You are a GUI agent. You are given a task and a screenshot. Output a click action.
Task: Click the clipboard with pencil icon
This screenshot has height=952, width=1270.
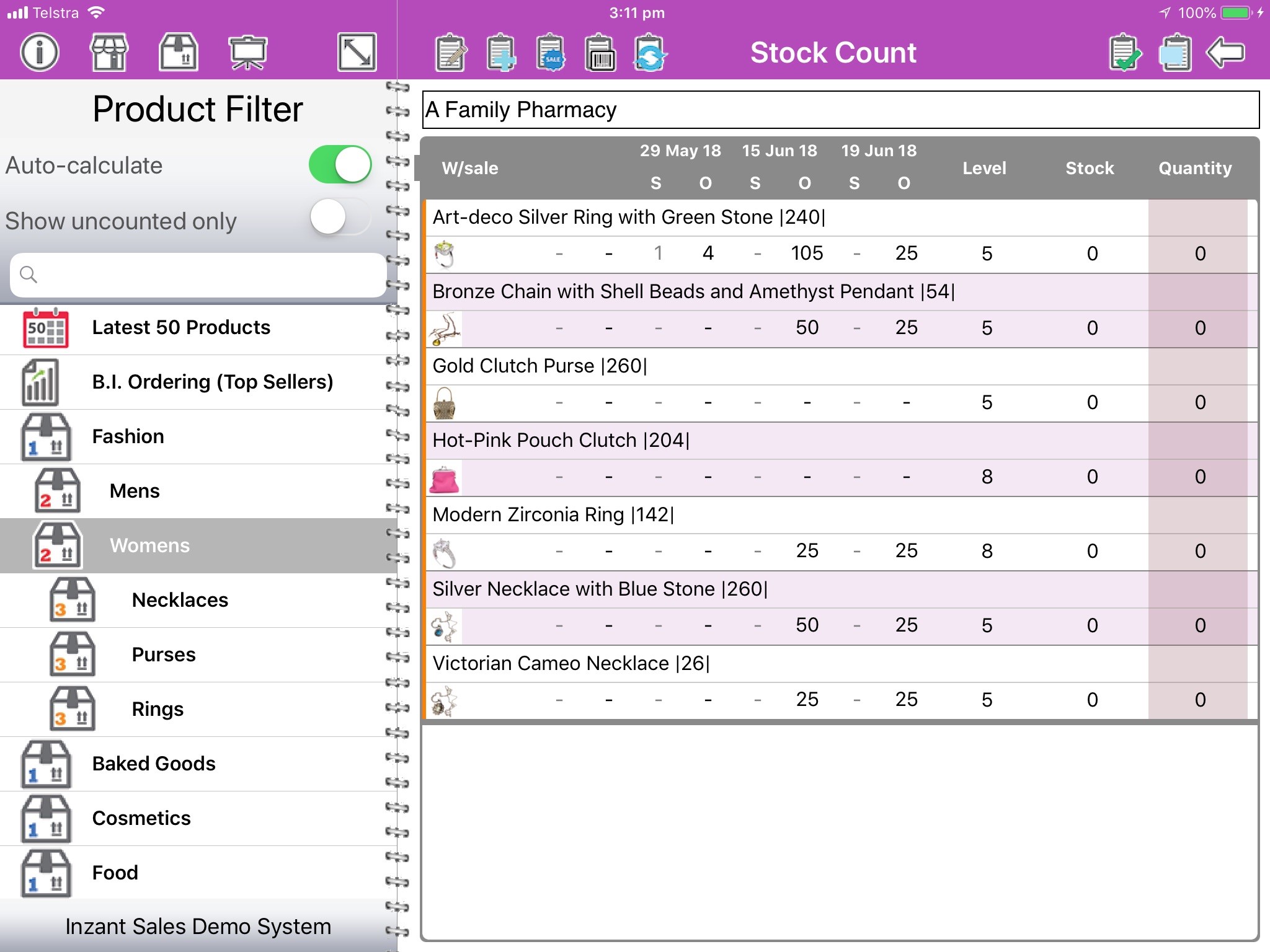coord(451,53)
